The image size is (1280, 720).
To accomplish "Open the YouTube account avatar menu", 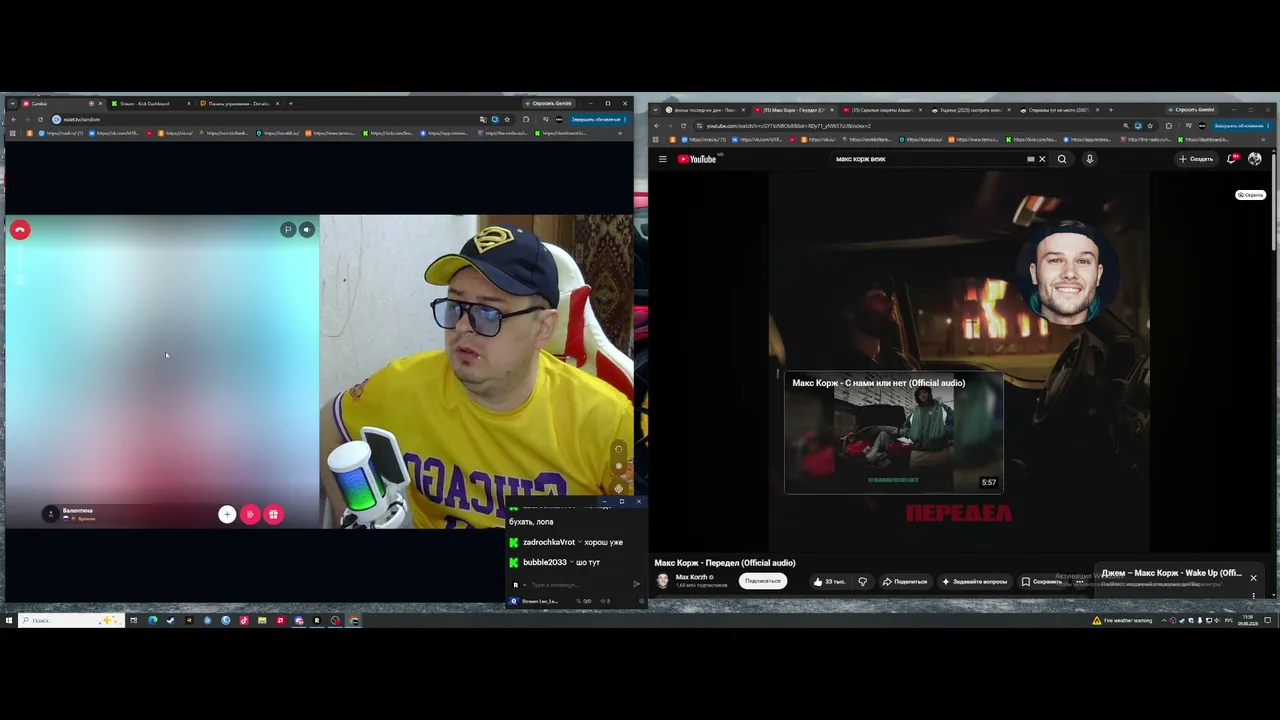I will pos(1255,159).
